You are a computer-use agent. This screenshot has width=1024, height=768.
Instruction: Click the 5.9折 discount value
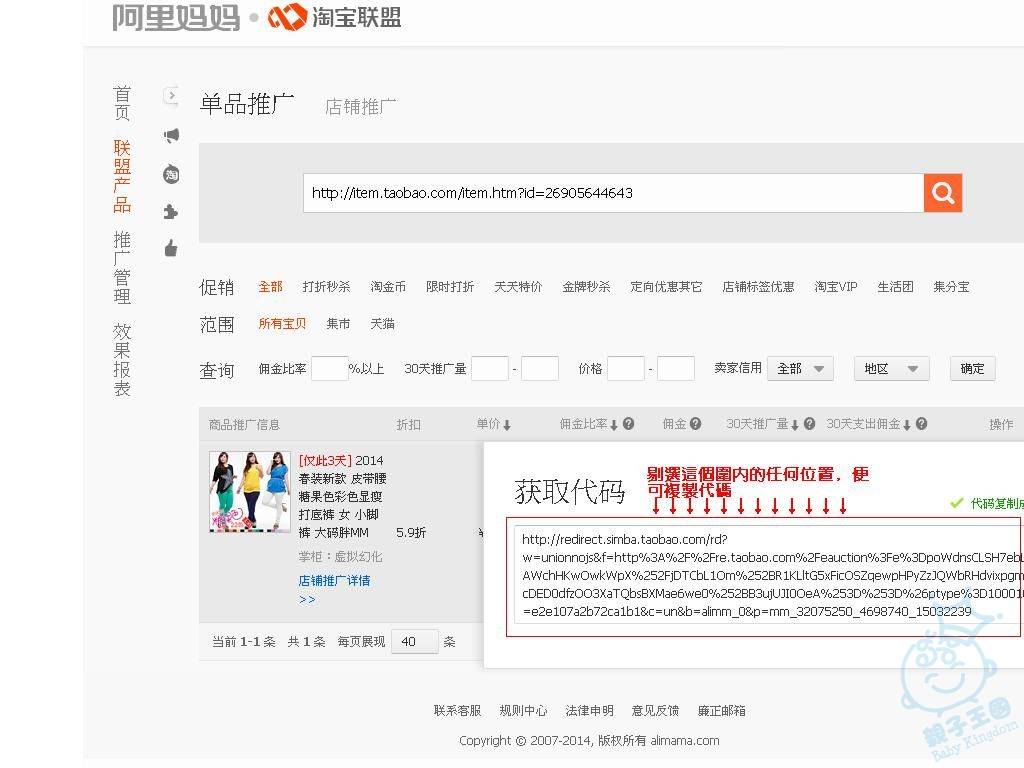[411, 533]
